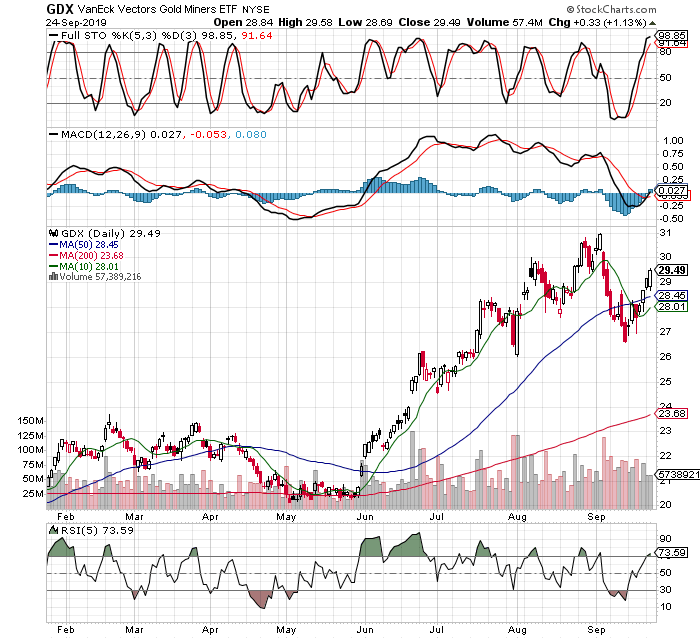The width and height of the screenshot is (700, 639).
Task: Click the MA(50) 28.45 legend entry
Action: 89,245
